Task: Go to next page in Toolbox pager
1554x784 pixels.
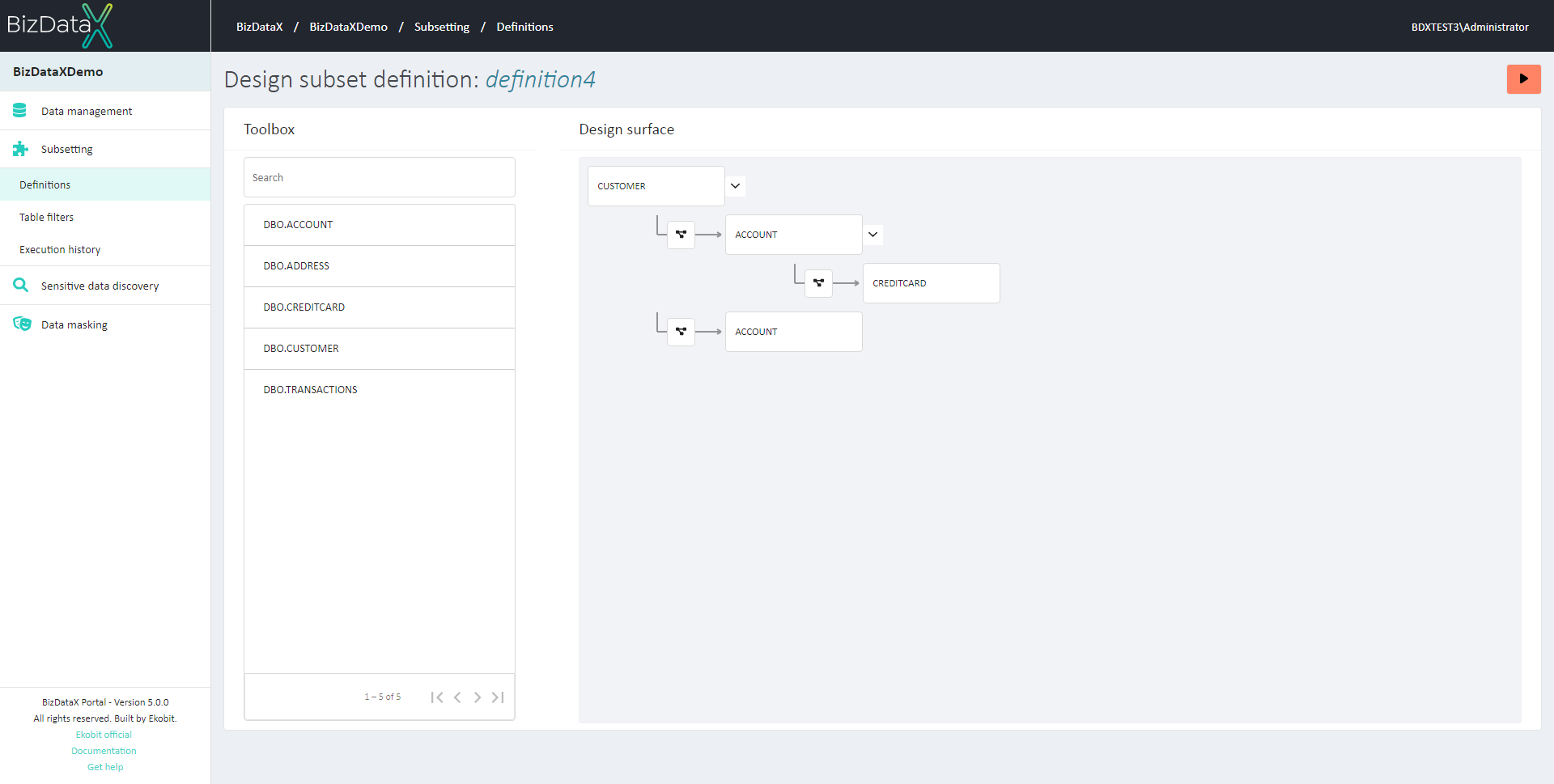Action: pyautogui.click(x=478, y=697)
